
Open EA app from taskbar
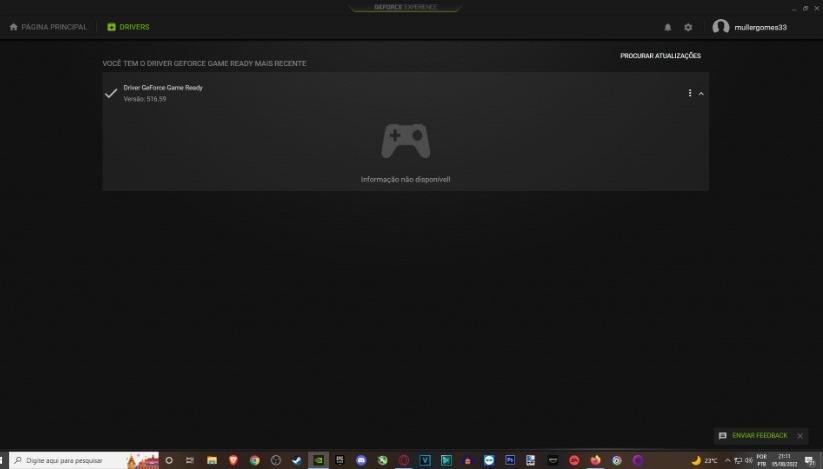[x=574, y=460]
